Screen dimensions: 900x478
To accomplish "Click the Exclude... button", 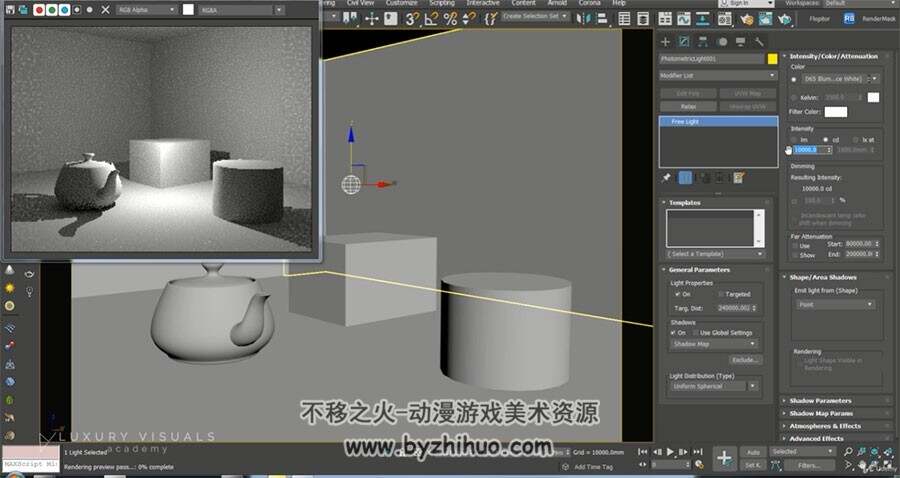I will 745,360.
